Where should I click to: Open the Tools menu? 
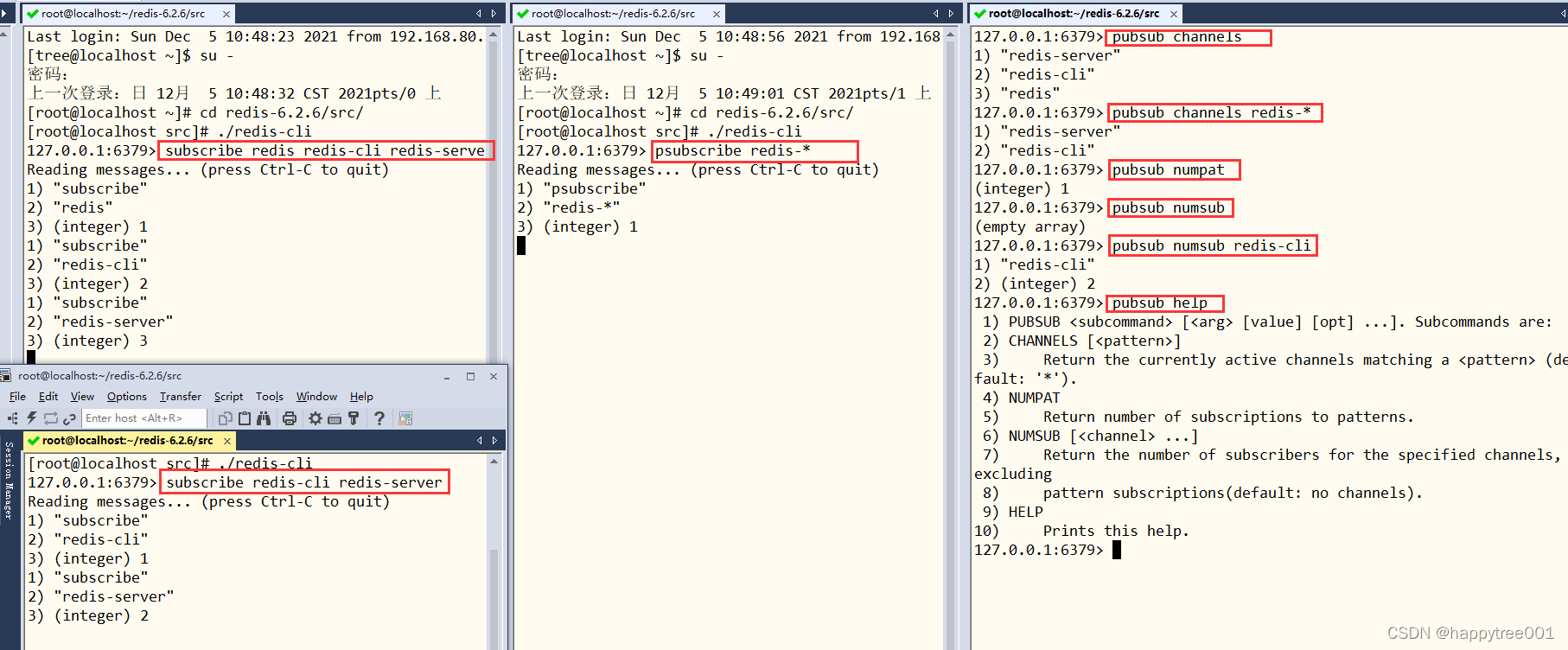269,397
